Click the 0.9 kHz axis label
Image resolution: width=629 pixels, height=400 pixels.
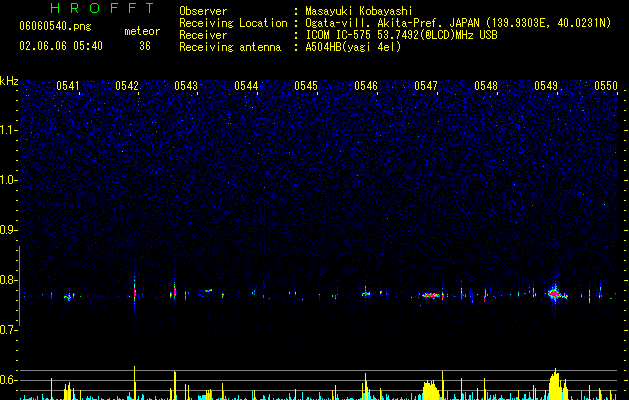point(9,230)
